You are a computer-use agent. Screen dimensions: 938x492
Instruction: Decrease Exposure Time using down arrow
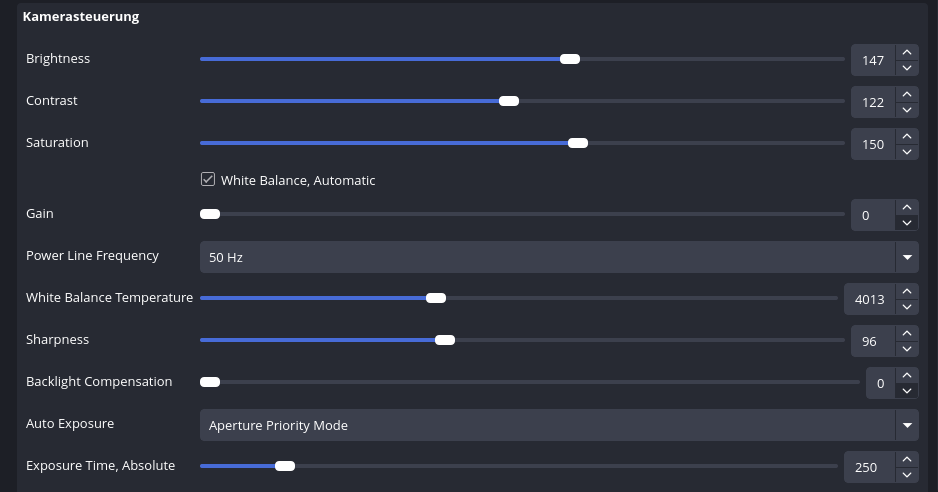[x=906, y=475]
